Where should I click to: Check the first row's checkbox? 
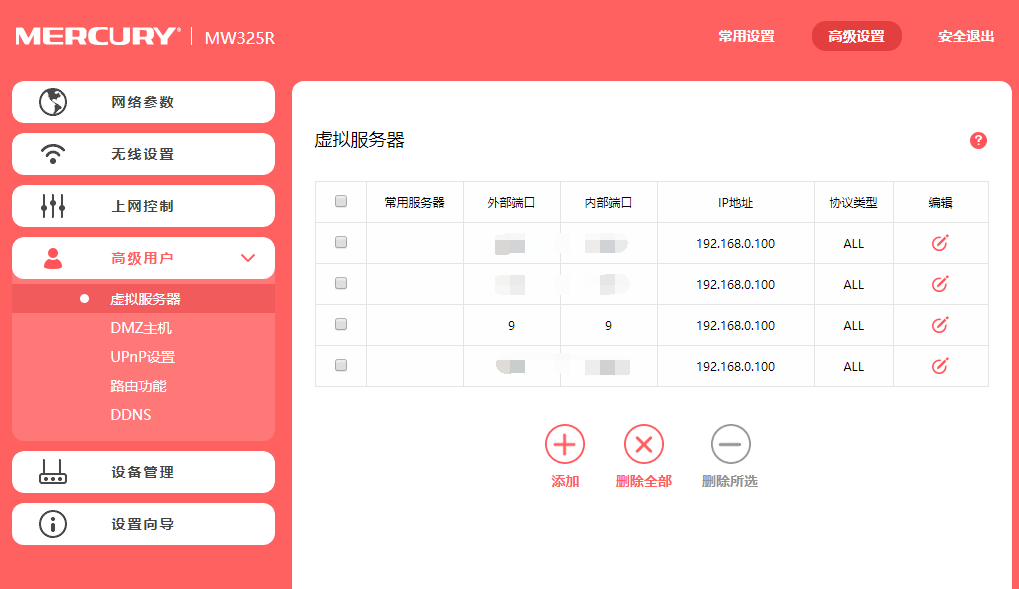pyautogui.click(x=341, y=242)
